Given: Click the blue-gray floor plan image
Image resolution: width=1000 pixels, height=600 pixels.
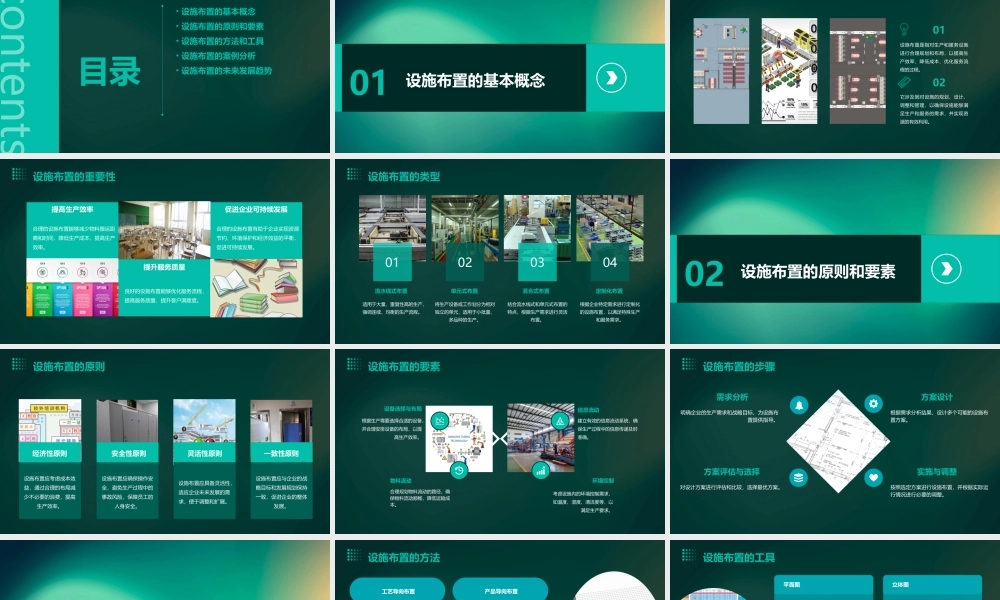Looking at the screenshot, I should pos(721,71).
